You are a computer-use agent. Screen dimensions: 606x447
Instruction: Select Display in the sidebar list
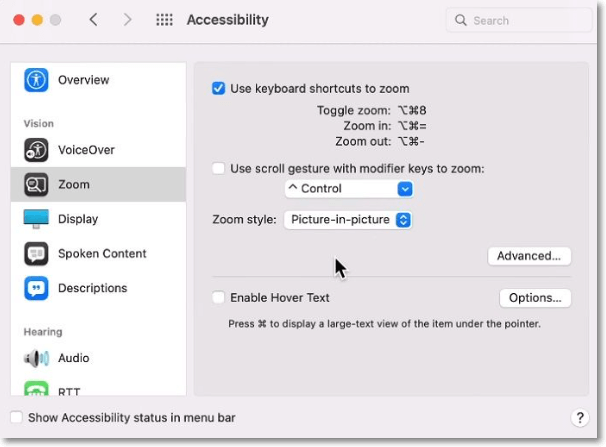[x=98, y=219]
